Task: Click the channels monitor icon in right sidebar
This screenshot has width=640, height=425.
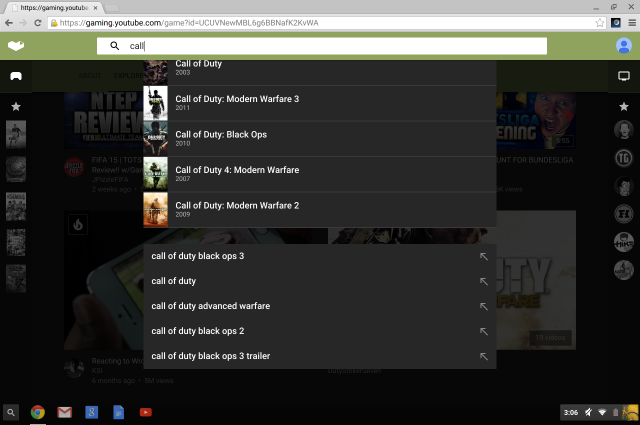Action: pyautogui.click(x=624, y=76)
